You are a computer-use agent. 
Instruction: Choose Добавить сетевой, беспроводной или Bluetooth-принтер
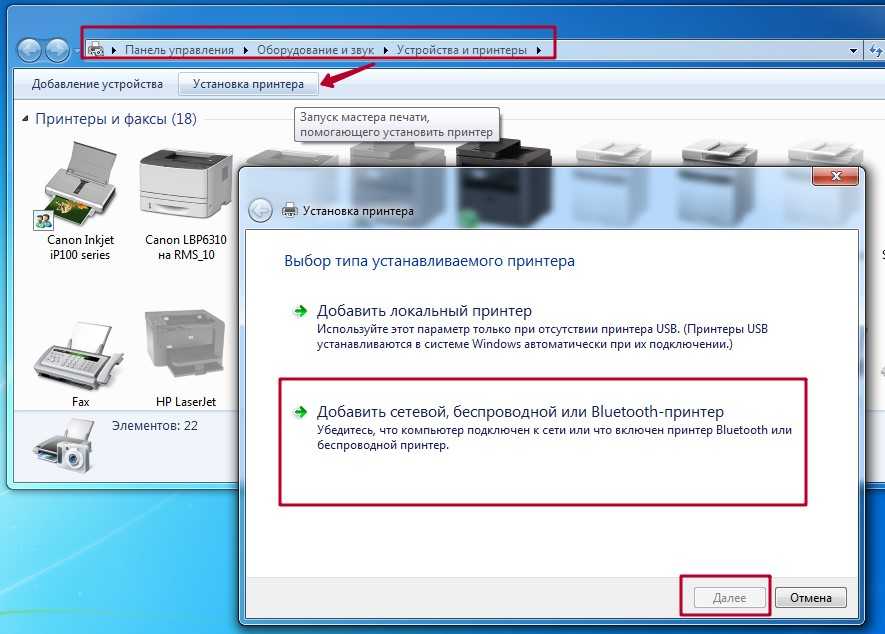tap(520, 411)
